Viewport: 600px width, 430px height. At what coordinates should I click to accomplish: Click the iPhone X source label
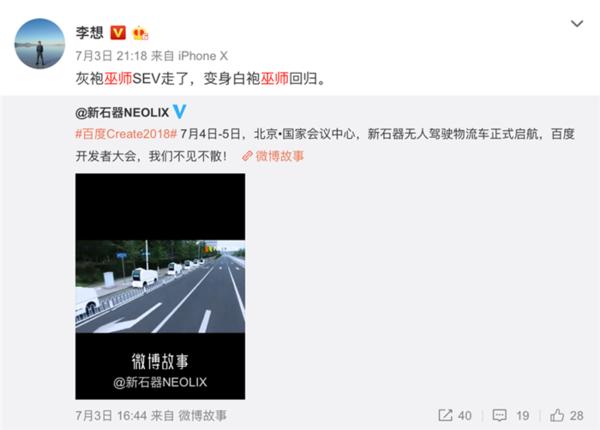point(203,56)
